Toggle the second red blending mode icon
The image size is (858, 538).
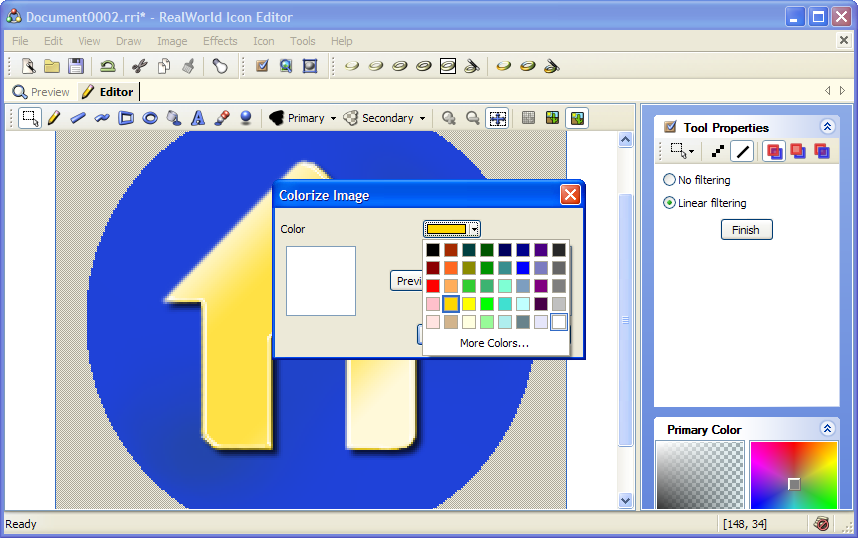pyautogui.click(x=798, y=151)
